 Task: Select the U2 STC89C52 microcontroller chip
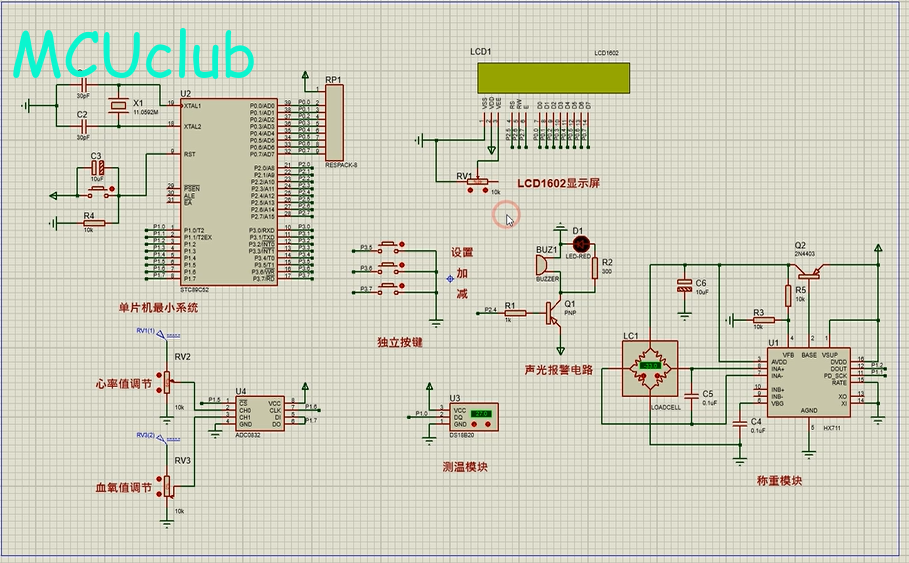(228, 191)
